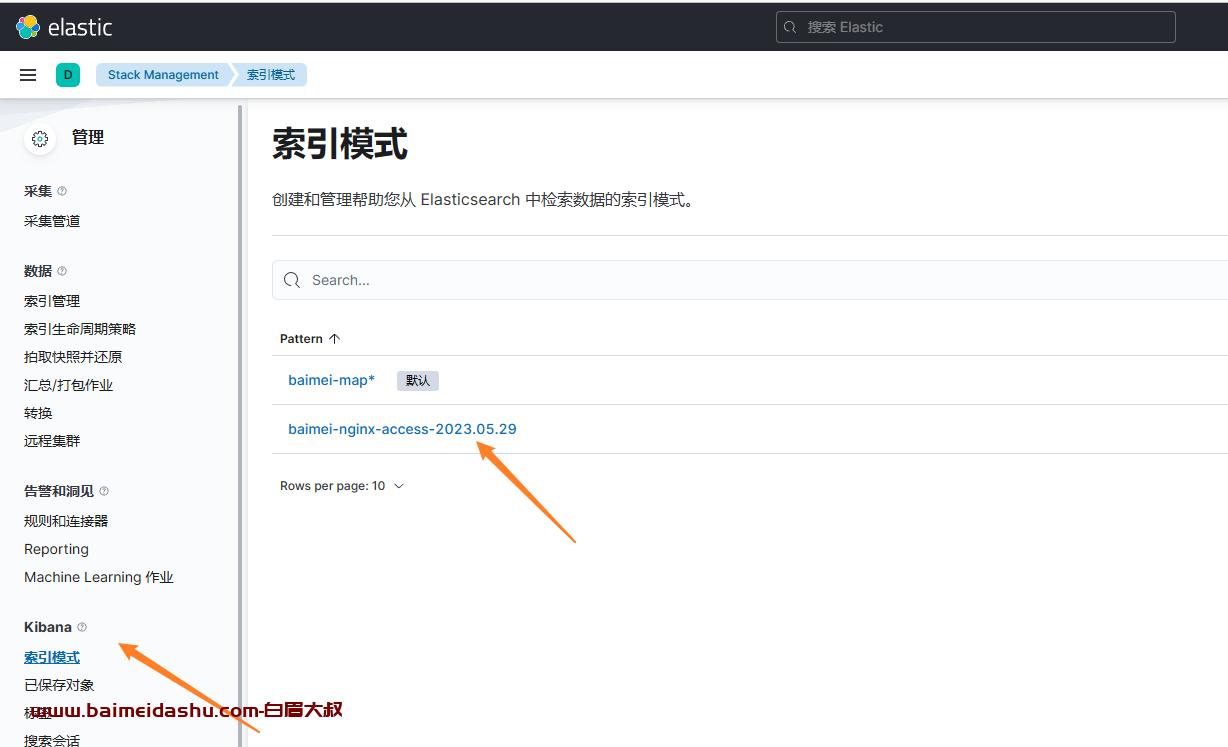This screenshot has width=1228, height=747.
Task: Open baimei-map* index pattern
Action: pyautogui.click(x=332, y=380)
